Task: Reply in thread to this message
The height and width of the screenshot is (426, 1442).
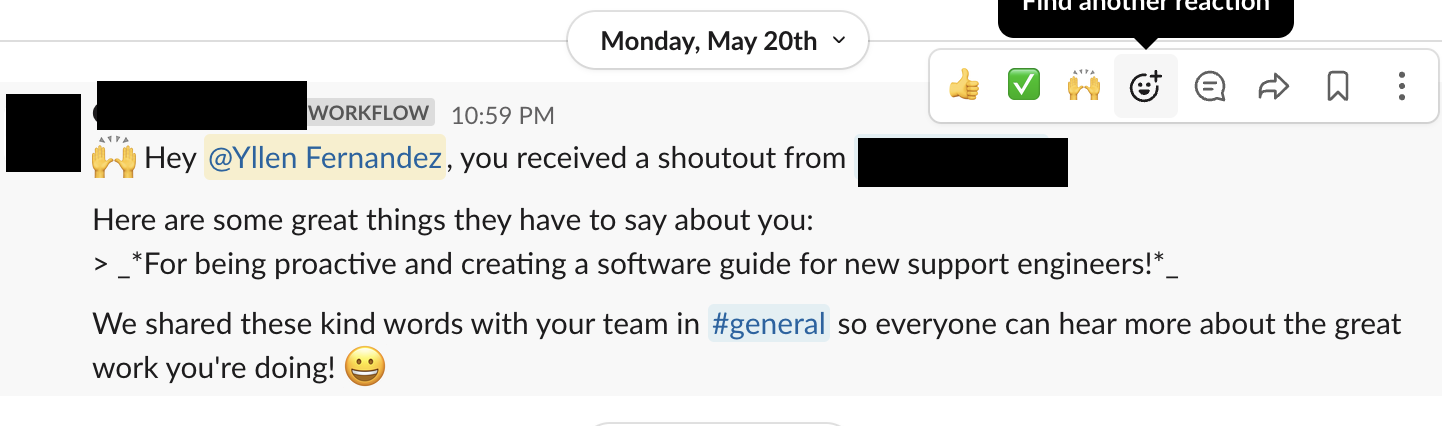Action: point(1210,87)
